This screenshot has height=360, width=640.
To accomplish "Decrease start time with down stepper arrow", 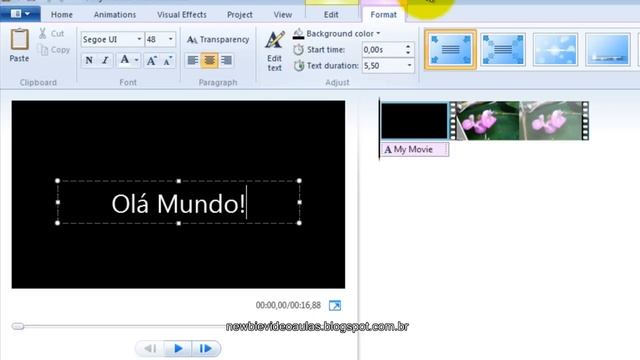I will (x=408, y=53).
